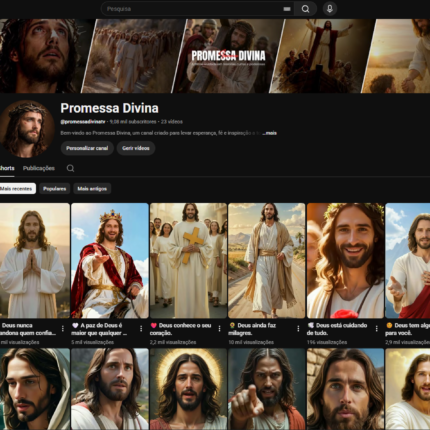Image resolution: width=430 pixels, height=430 pixels.
Task: Click Gerir vídeos button
Action: (136, 148)
